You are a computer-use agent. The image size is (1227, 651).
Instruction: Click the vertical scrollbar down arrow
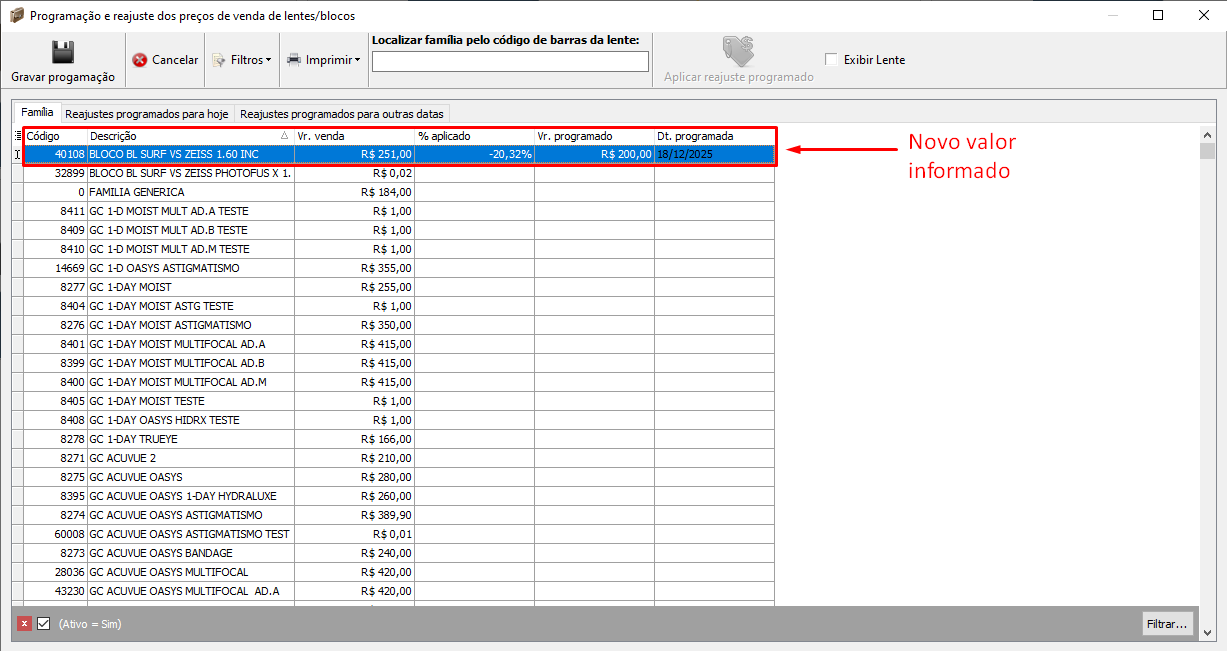pos(1207,632)
